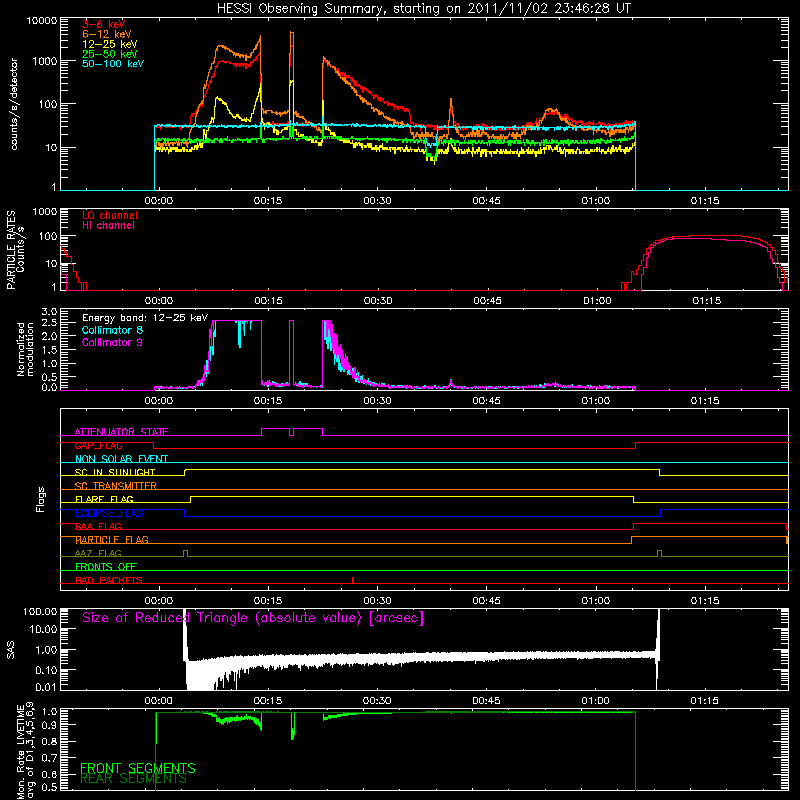The image size is (800, 800).
Task: Click the 01:00 tick under flags panel
Action: pos(595,601)
